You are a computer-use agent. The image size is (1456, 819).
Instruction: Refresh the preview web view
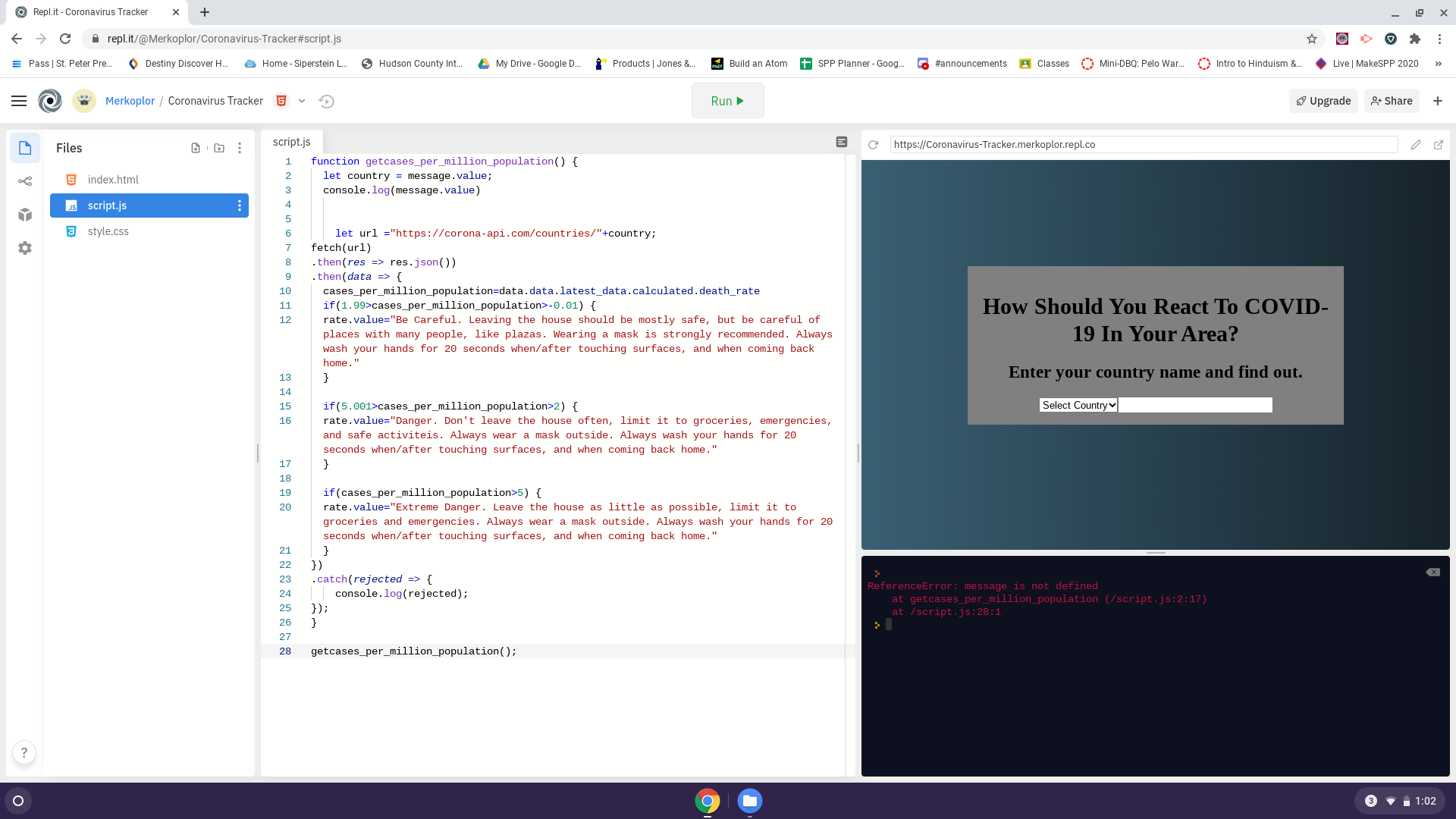[x=874, y=145]
